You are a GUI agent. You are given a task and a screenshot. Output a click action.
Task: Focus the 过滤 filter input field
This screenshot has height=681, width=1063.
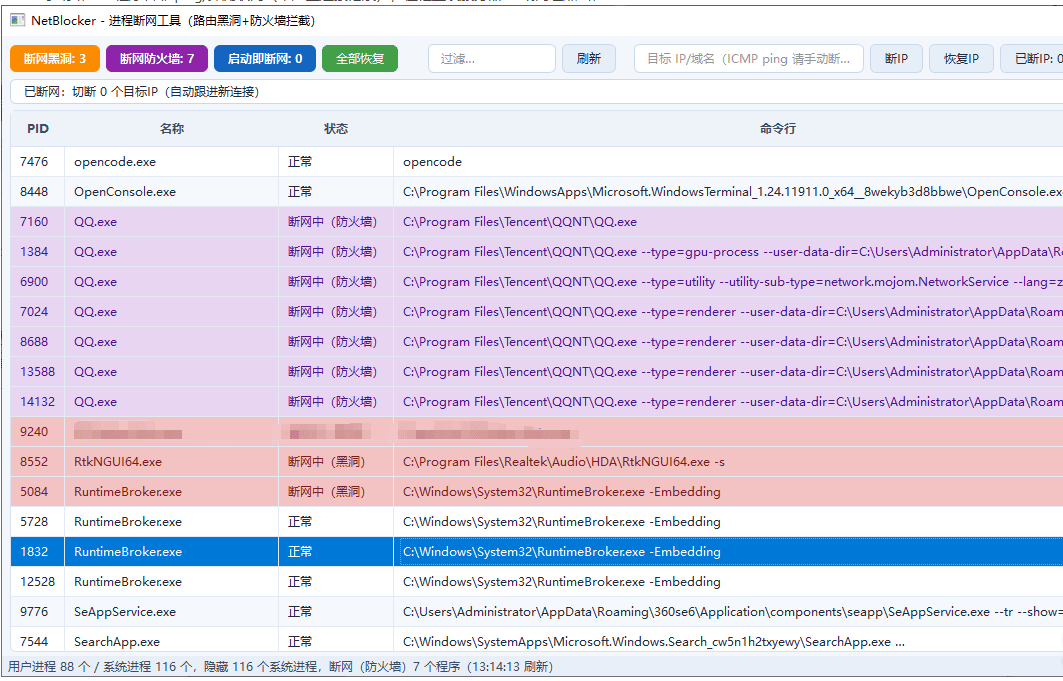[492, 59]
